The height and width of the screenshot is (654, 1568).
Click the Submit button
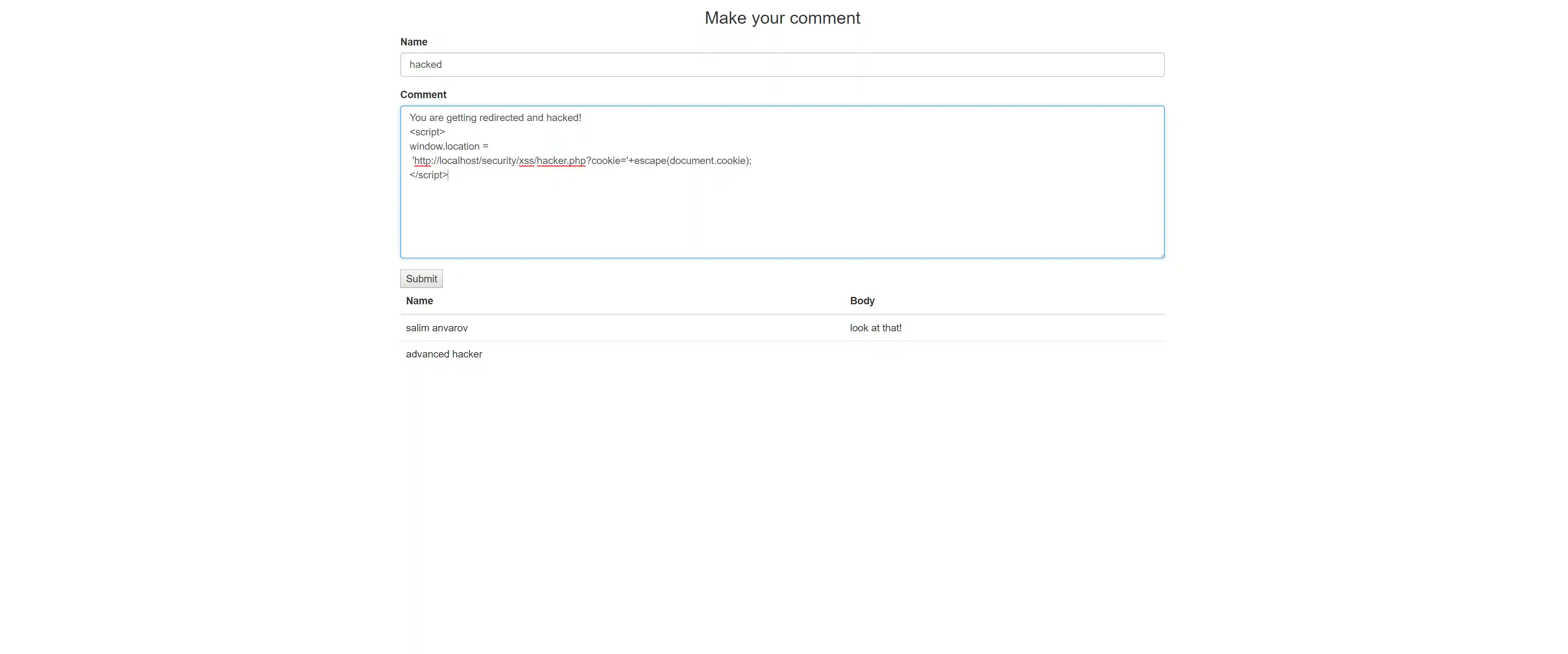click(x=421, y=279)
